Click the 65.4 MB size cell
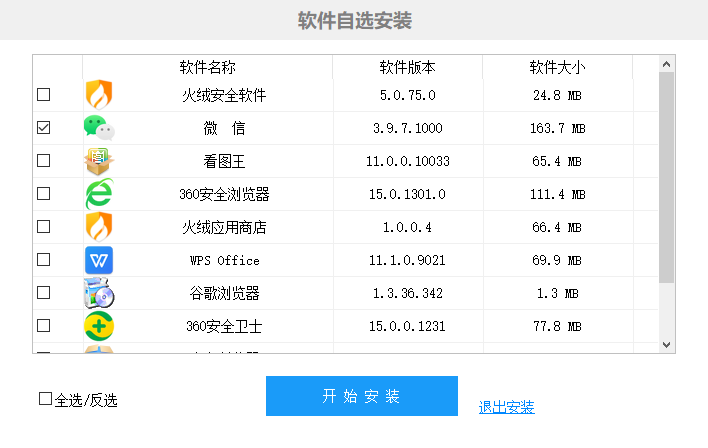The height and width of the screenshot is (448, 708). coord(557,161)
